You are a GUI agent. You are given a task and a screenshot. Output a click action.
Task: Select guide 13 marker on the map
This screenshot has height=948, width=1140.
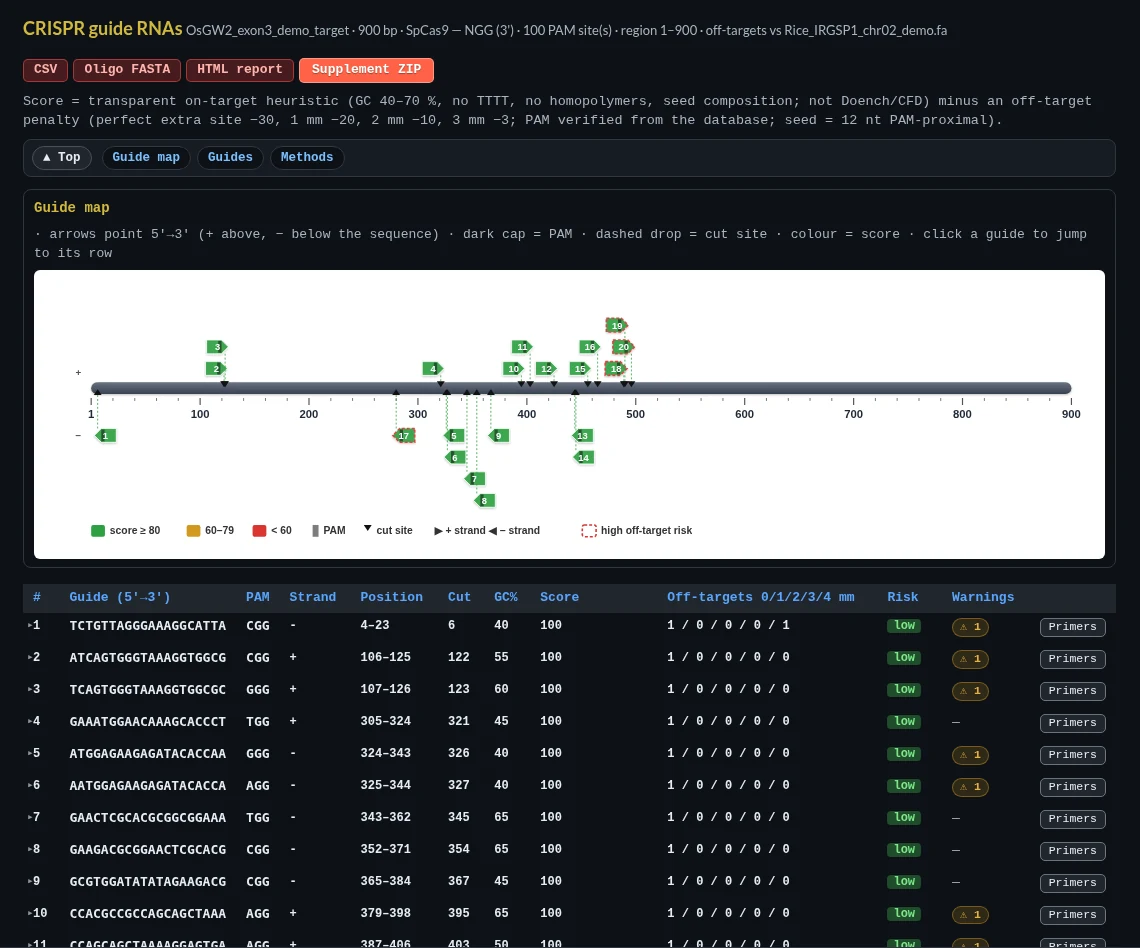(x=583, y=435)
